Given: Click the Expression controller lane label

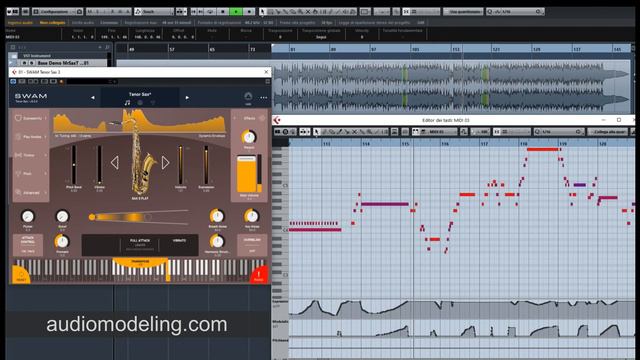Looking at the screenshot, I should coord(280,302).
